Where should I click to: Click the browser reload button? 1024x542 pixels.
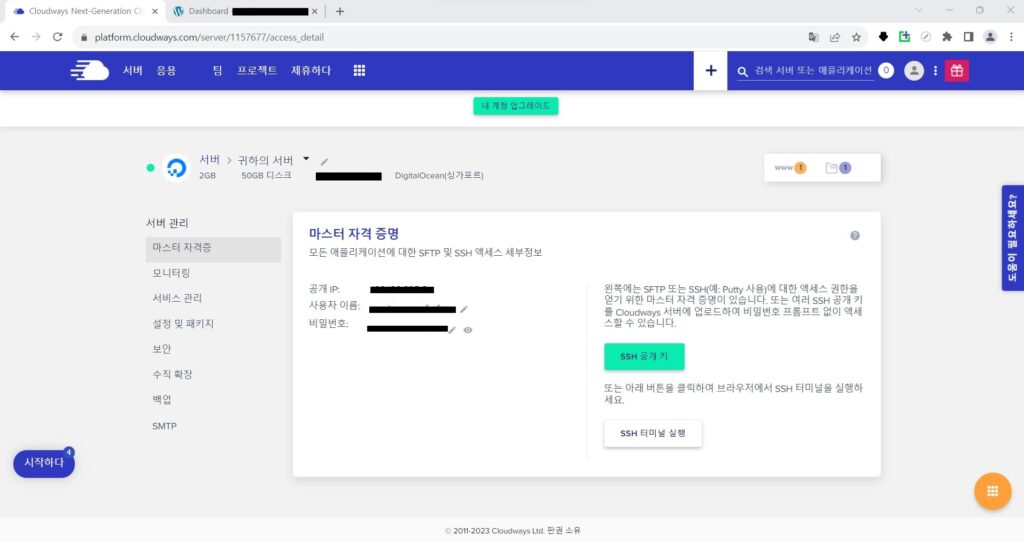click(57, 37)
